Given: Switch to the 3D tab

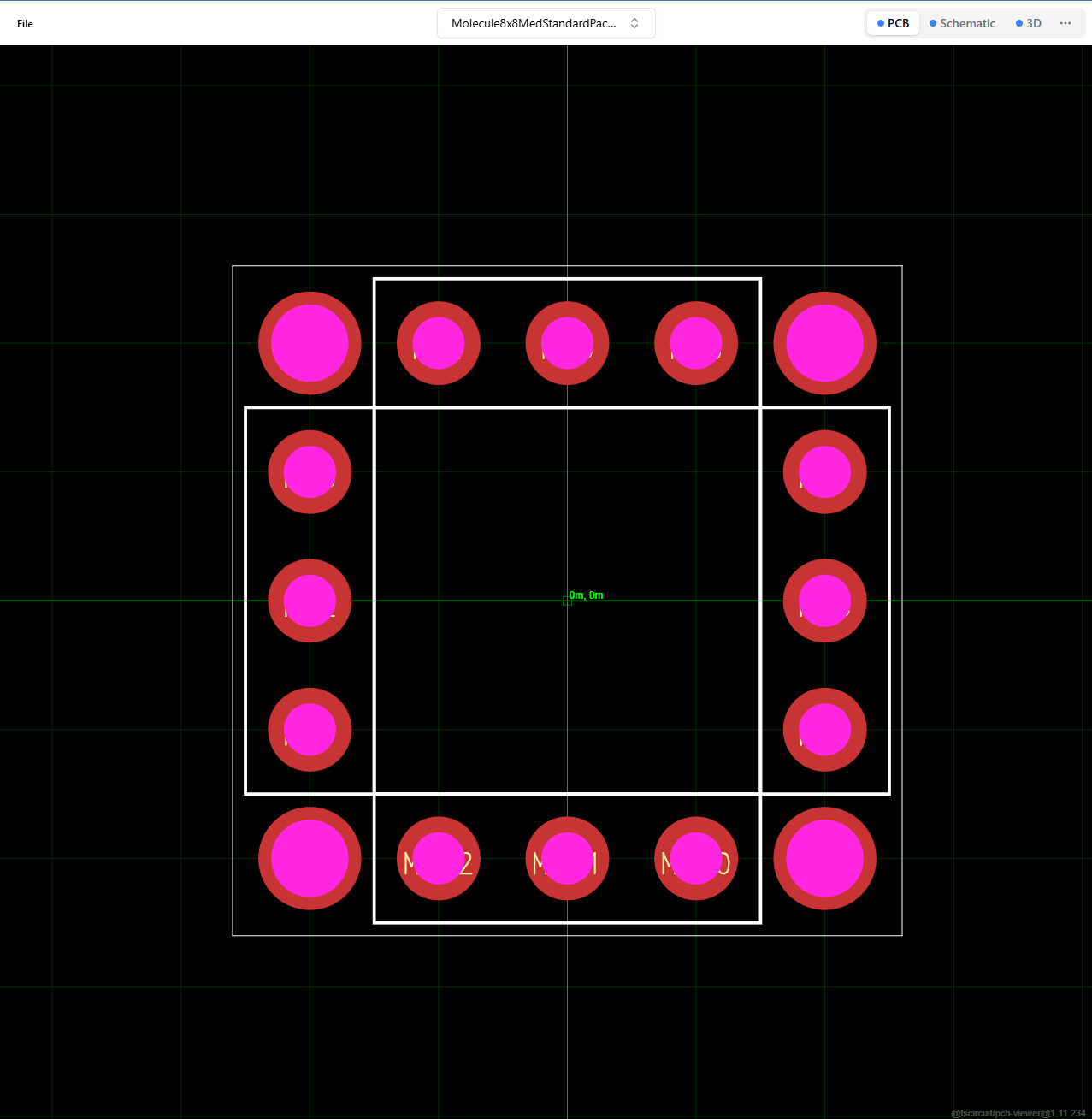Looking at the screenshot, I should pos(1028,23).
